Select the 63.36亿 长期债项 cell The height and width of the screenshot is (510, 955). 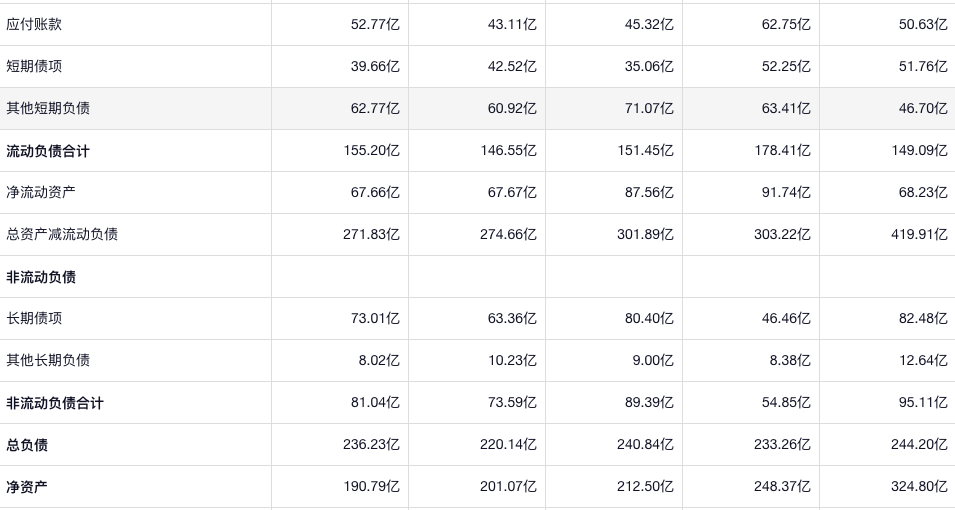point(512,318)
